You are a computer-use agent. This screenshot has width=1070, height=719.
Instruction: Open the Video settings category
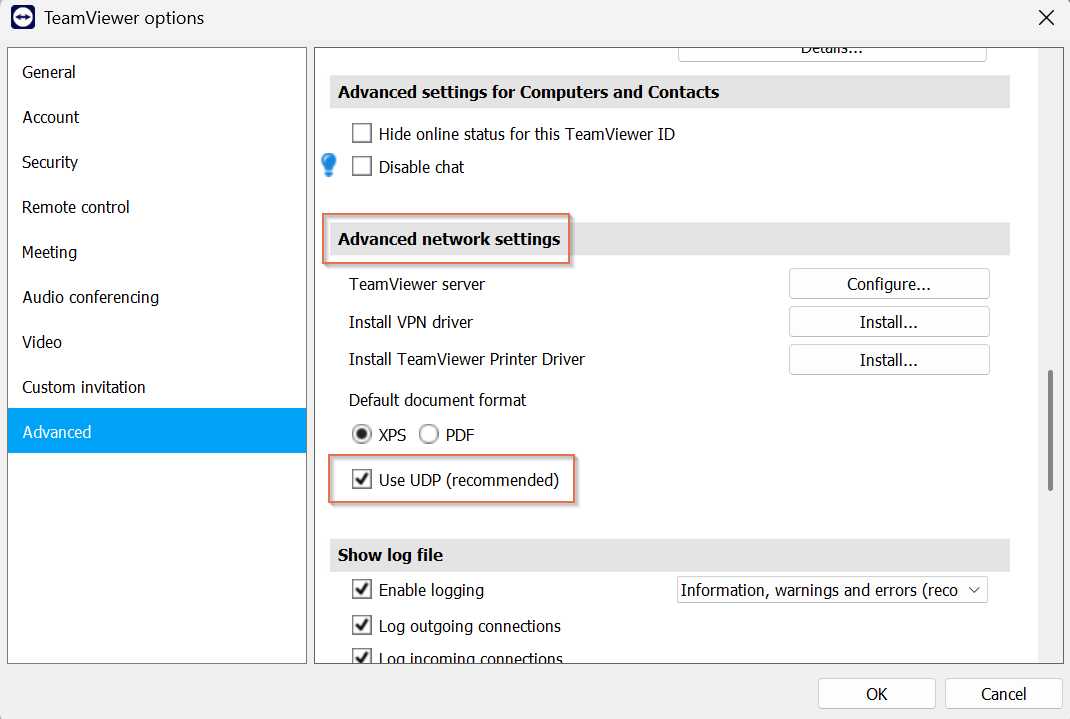[x=157, y=342]
